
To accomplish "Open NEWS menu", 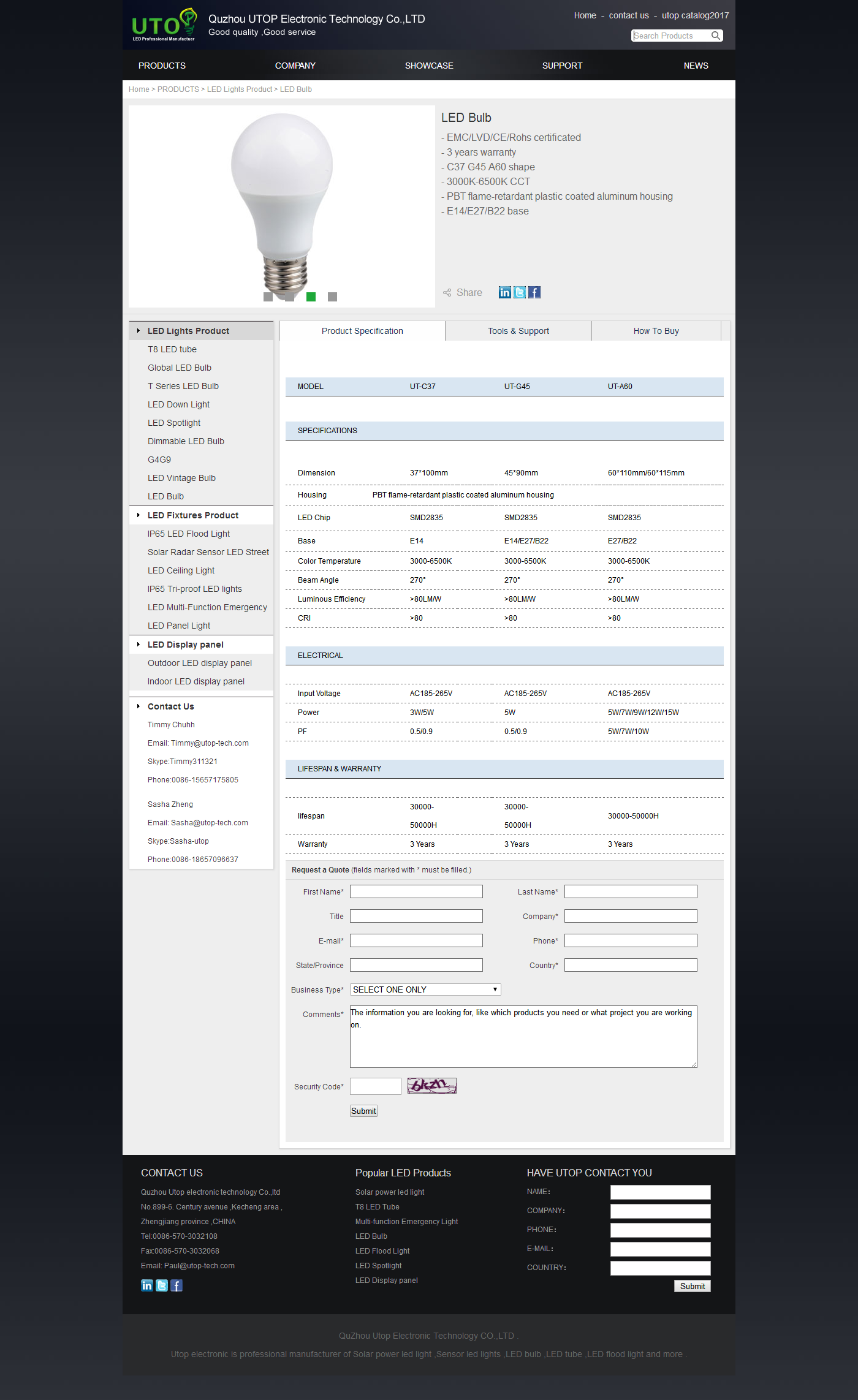I will point(696,66).
